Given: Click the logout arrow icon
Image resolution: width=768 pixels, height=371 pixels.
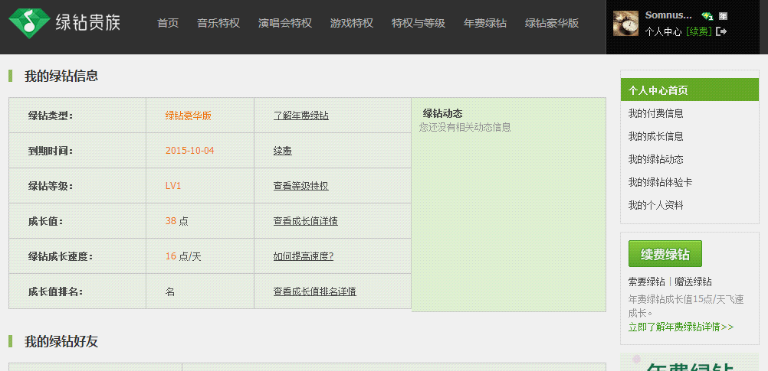Looking at the screenshot, I should (721, 31).
